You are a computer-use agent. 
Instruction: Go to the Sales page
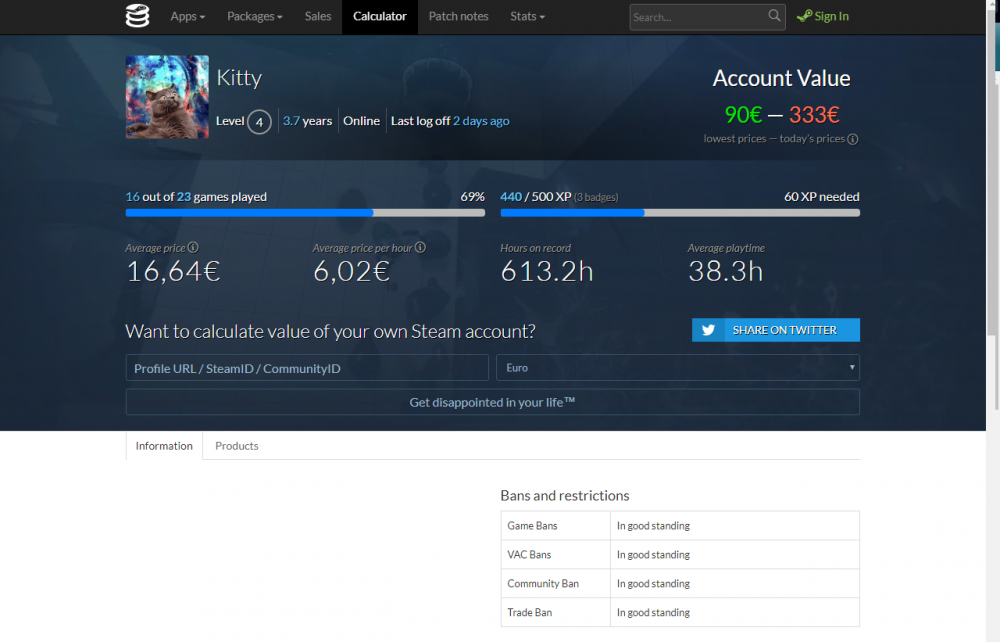318,17
